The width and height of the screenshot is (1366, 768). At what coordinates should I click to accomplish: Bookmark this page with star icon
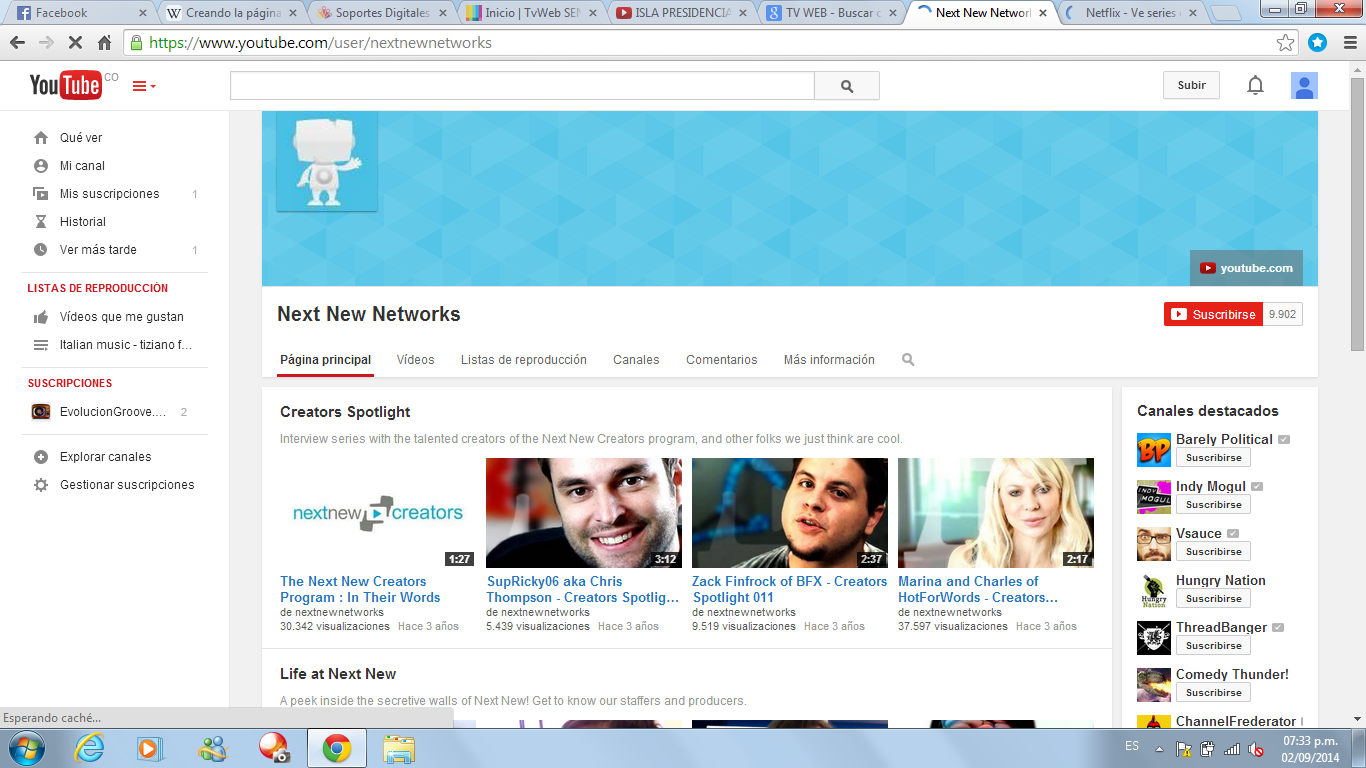(1285, 43)
